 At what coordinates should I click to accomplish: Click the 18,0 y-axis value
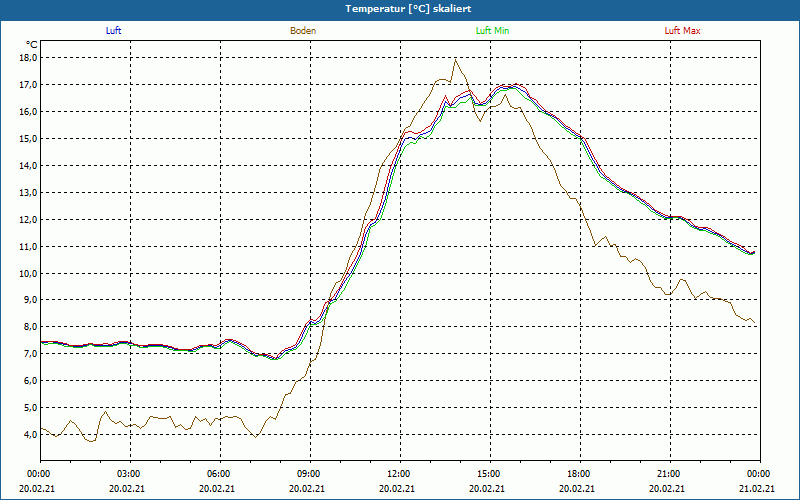(30, 58)
